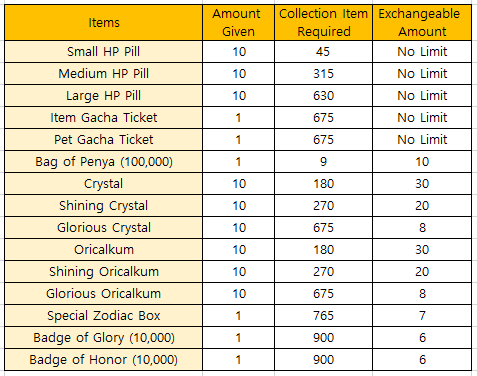Screen dimensions: 477x376
Task: Select the Large HP Pill cell
Action: 104,96
